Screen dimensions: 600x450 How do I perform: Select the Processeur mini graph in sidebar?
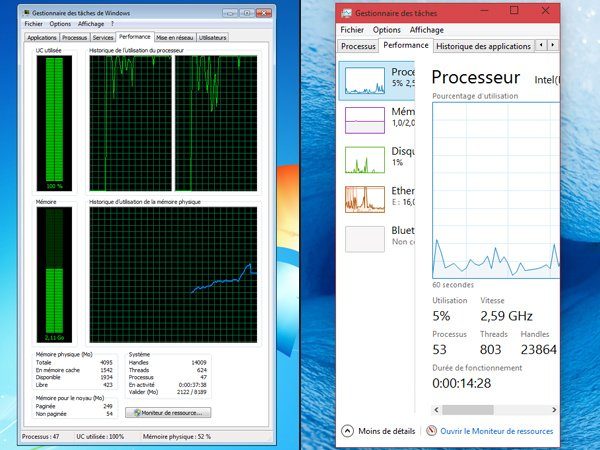(365, 81)
